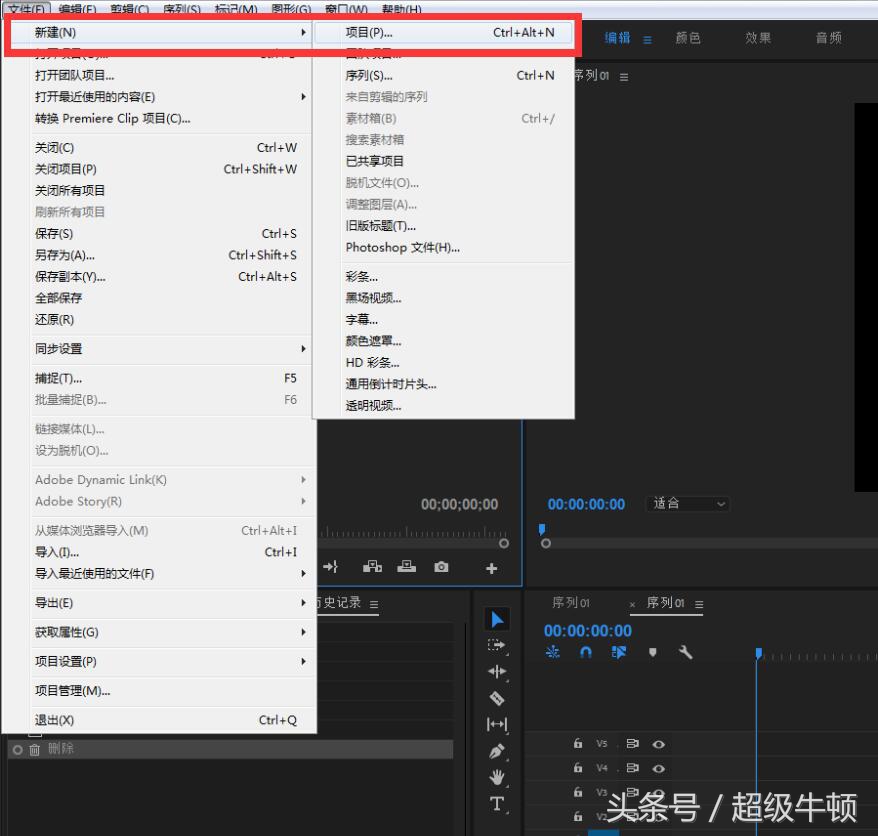Click the plus Button Editor in program monitor
Viewport: 878px width, 836px height.
click(490, 566)
